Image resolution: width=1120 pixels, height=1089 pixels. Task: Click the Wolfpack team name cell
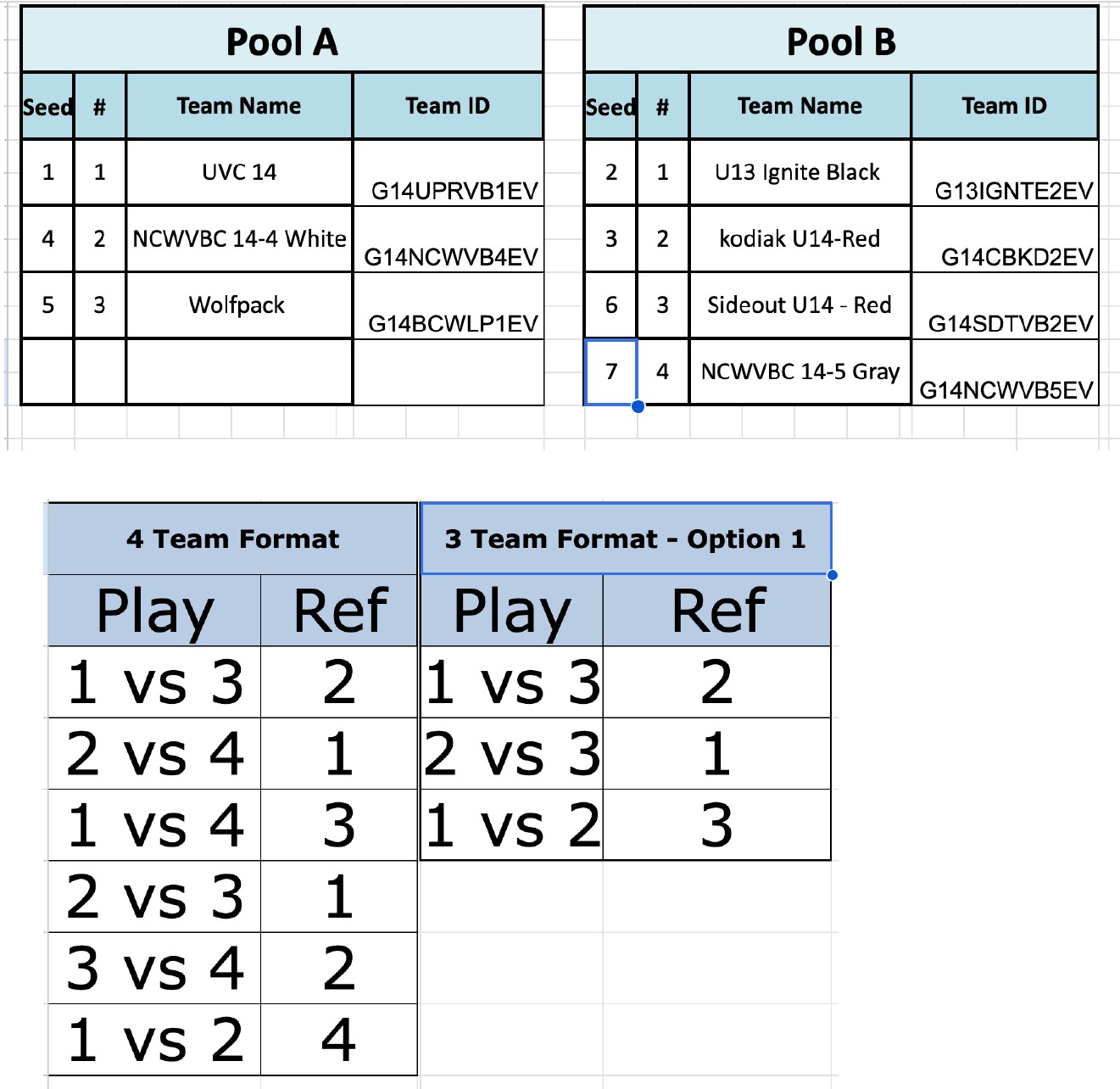tap(239, 305)
